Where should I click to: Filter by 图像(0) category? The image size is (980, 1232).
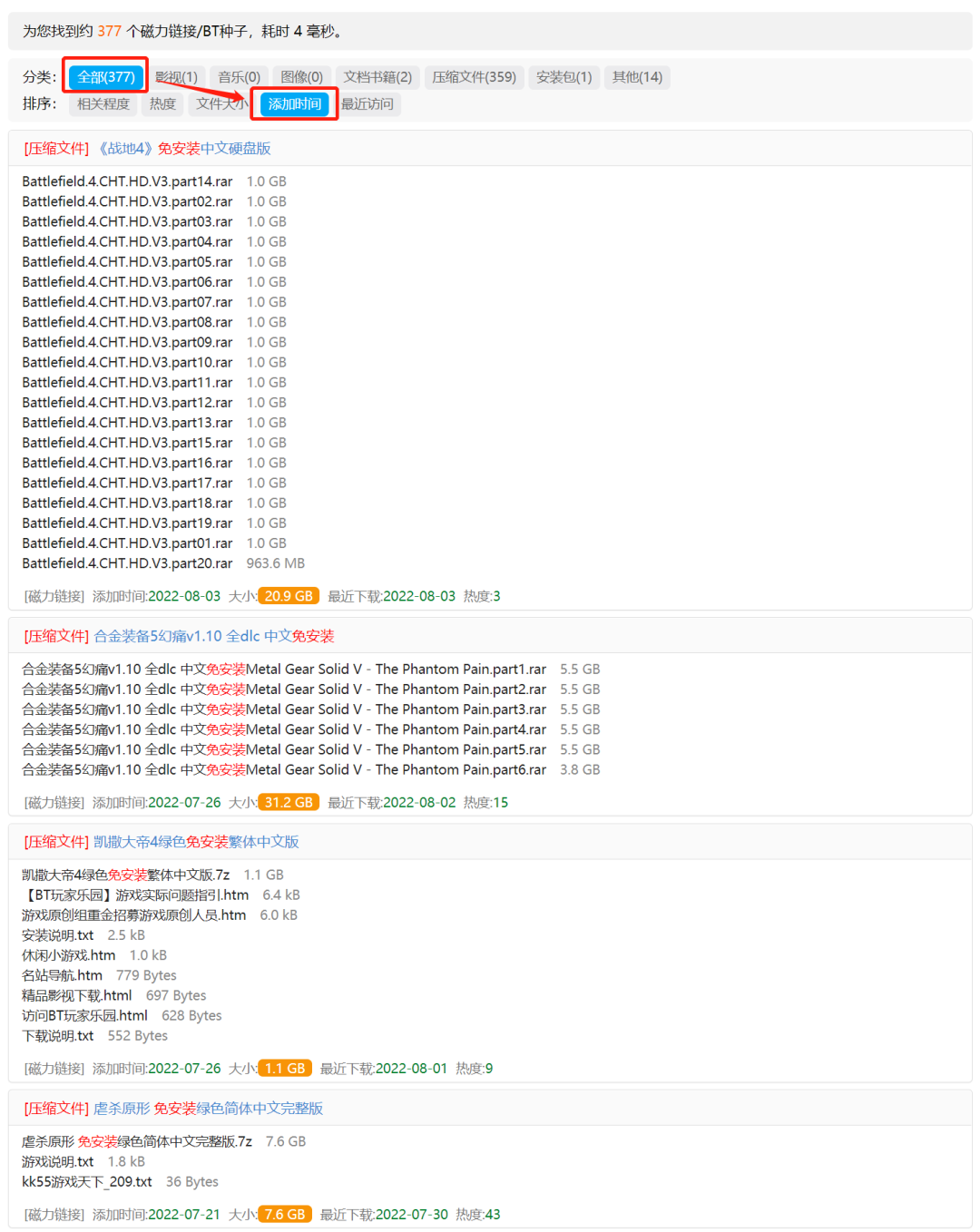pos(301,77)
